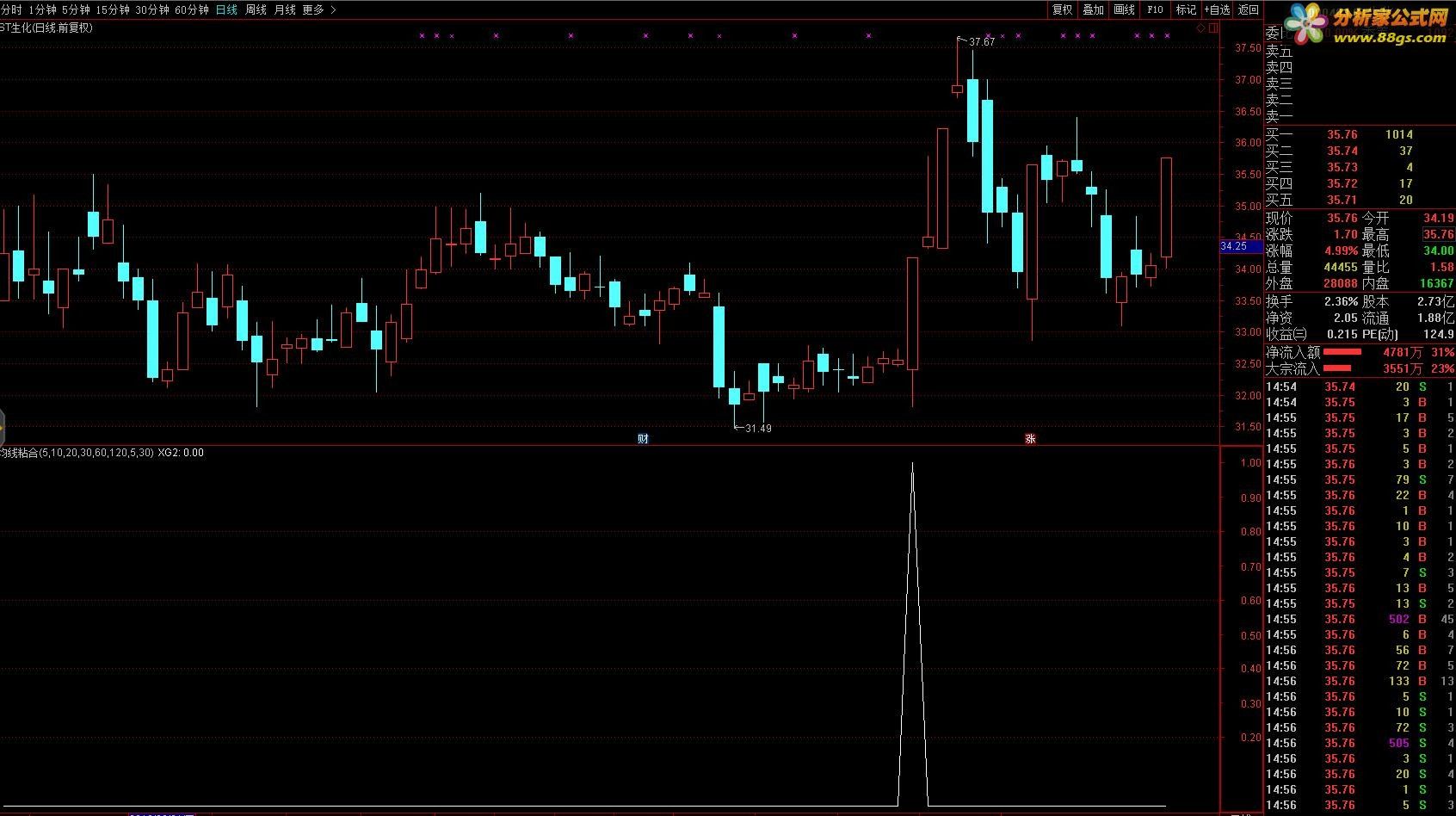Open the 60分钟 period chart
Viewport: 1456px width, 816px height.
point(191,9)
